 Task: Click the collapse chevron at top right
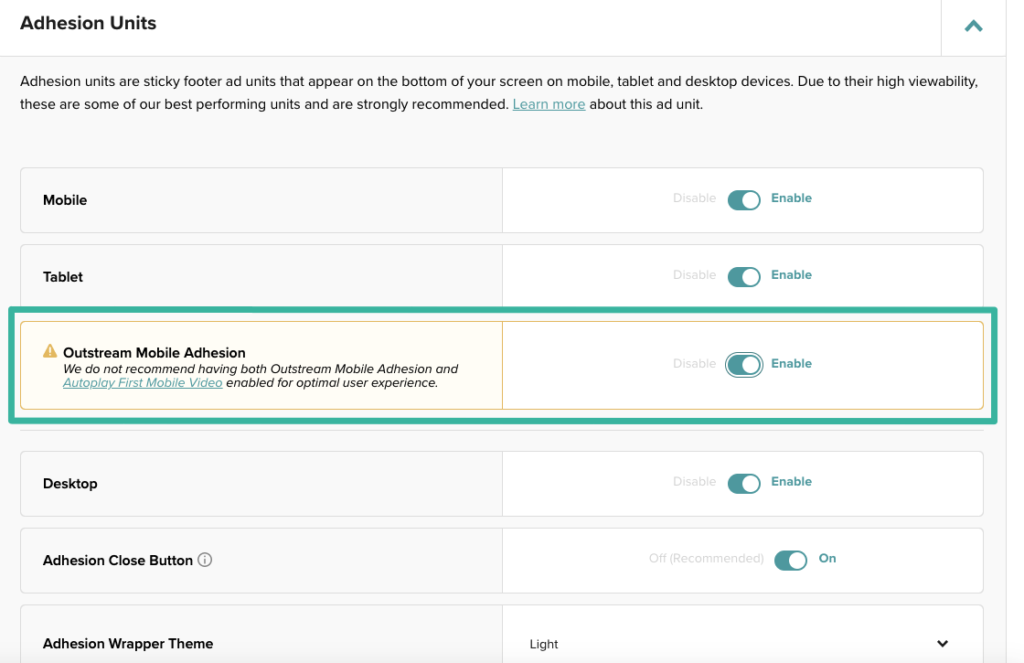point(973,23)
